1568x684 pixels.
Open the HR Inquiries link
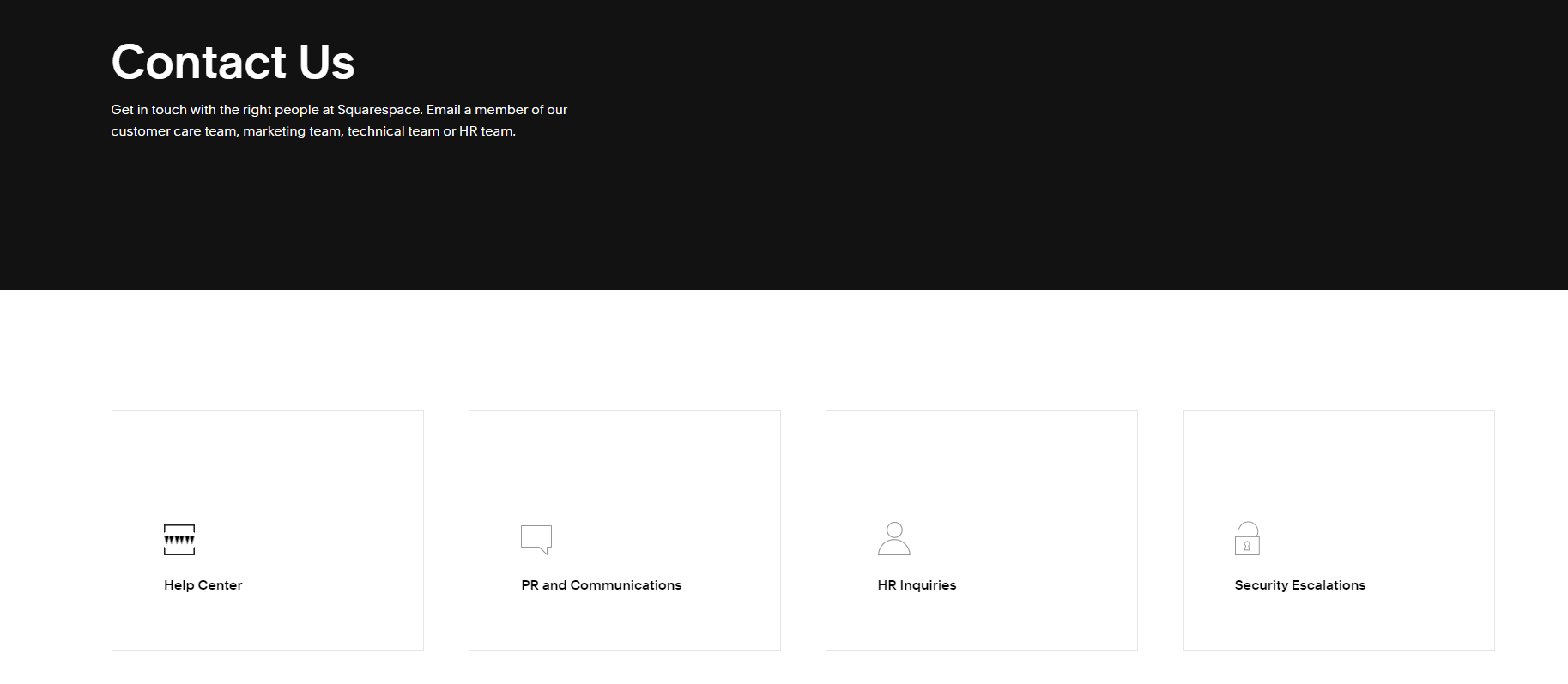[x=917, y=585]
